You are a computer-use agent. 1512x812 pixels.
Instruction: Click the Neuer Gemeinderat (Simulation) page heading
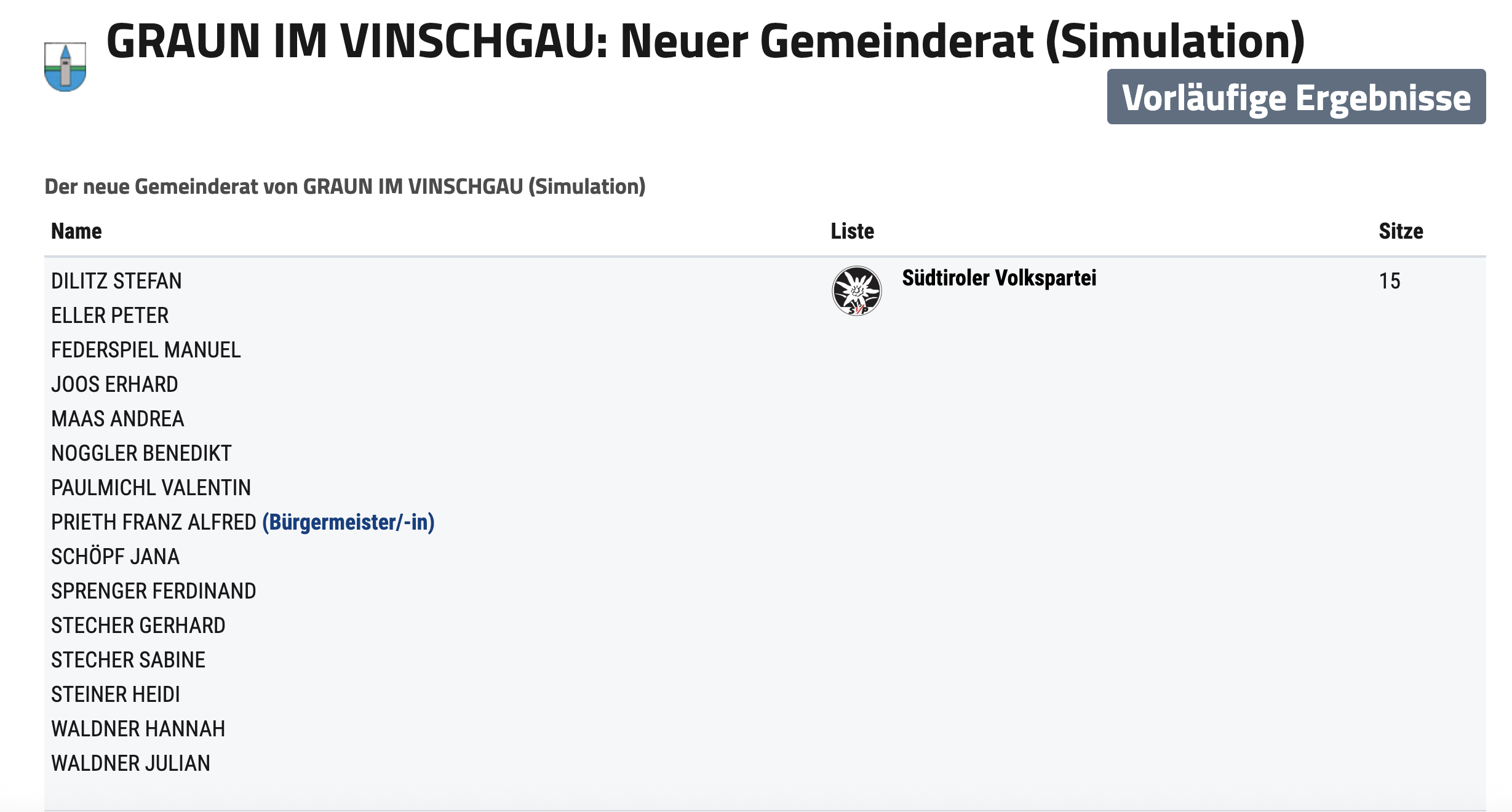point(705,42)
